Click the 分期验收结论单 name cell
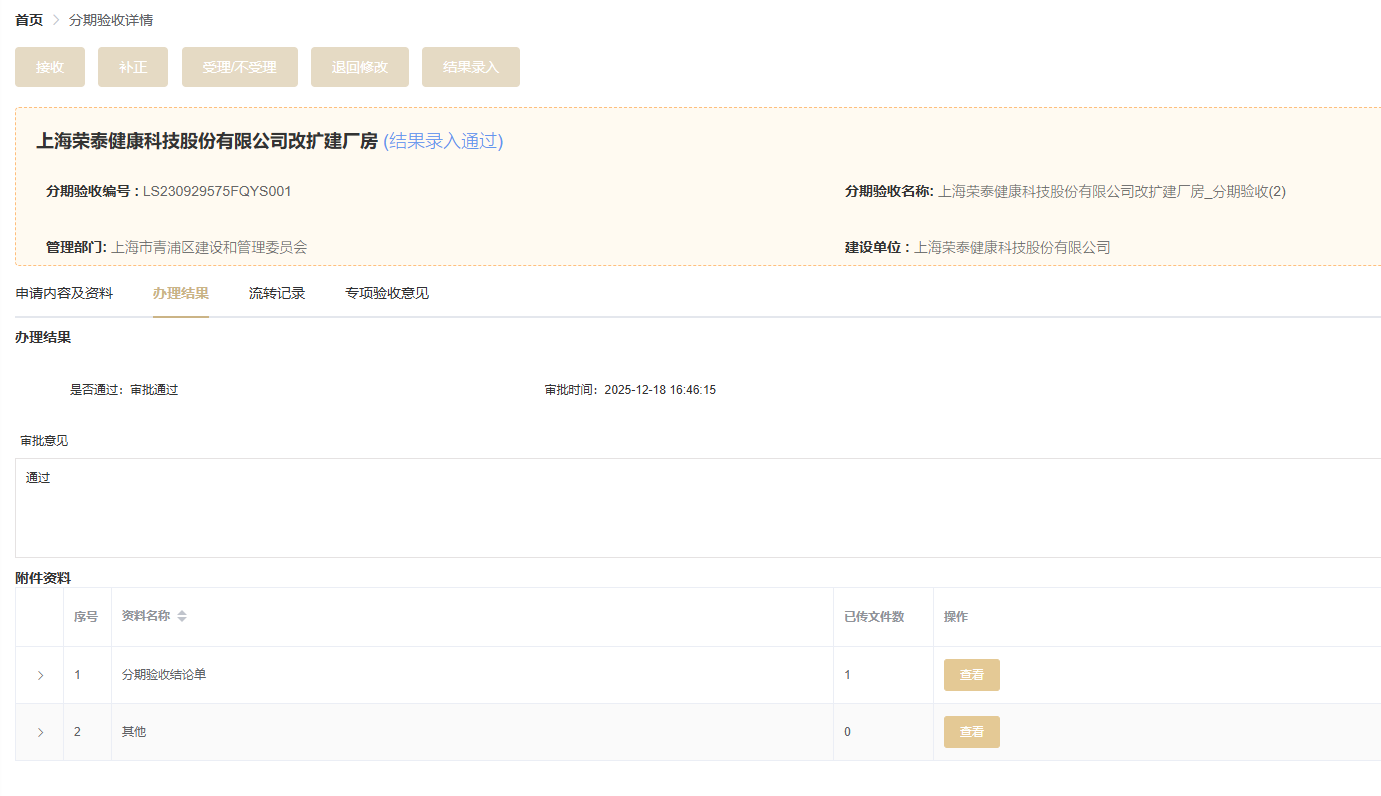Screen dimensions: 1381x796 point(164,675)
